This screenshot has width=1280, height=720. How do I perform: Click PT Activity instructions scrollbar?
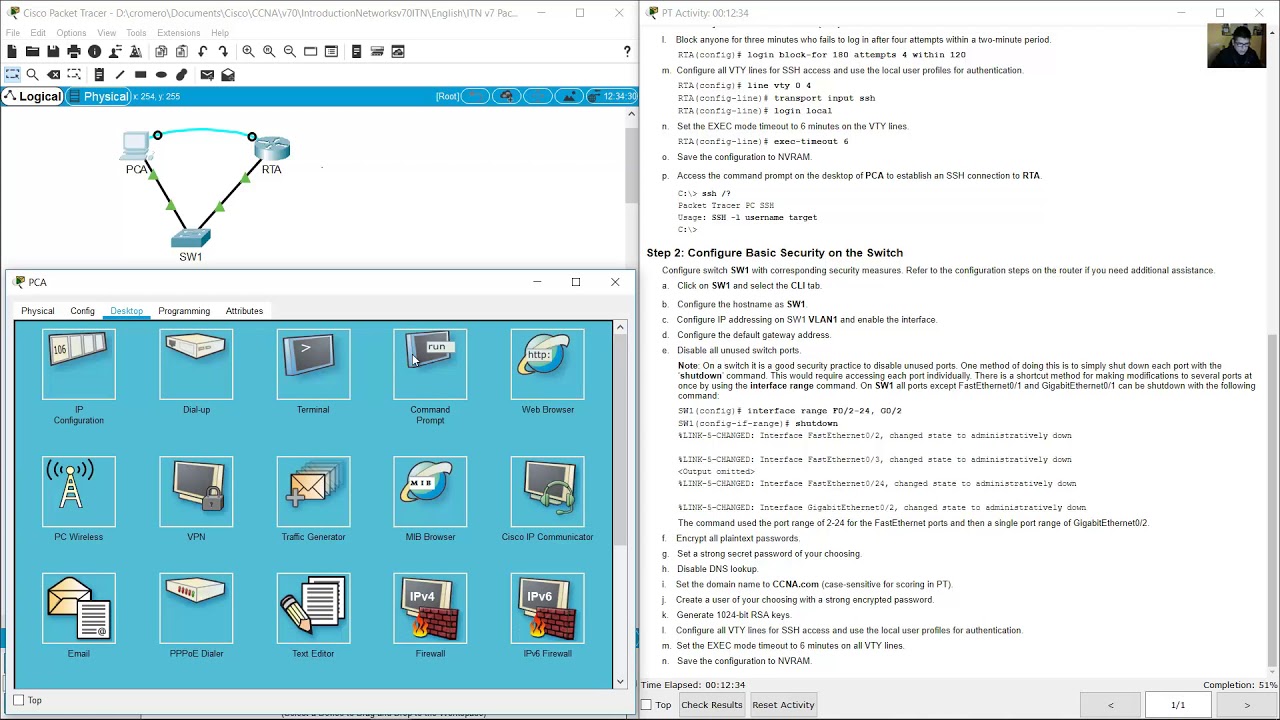click(x=1272, y=500)
